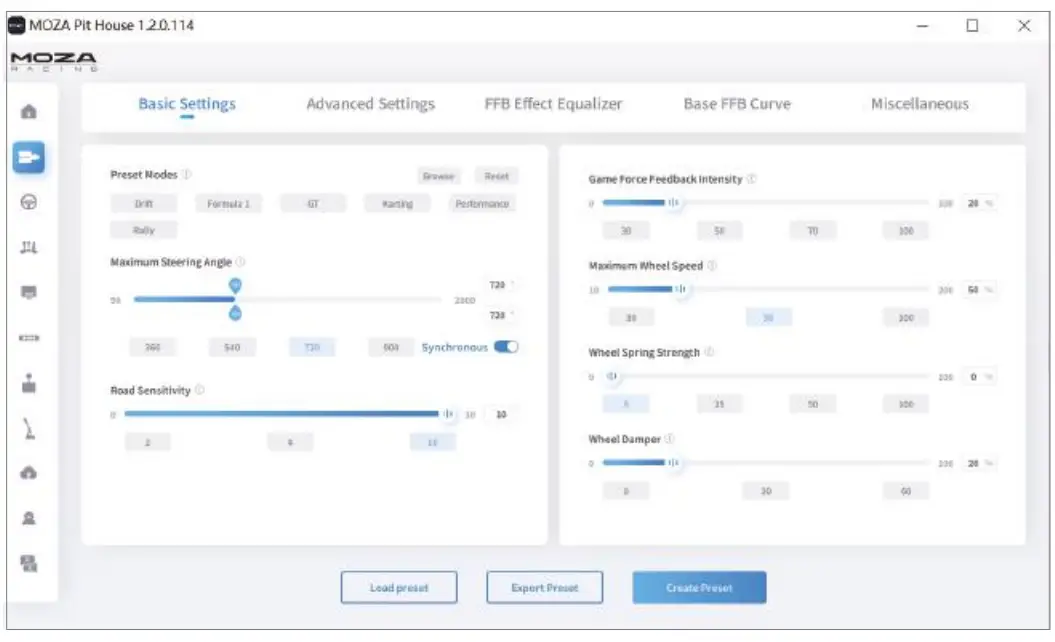Screen dimensions: 1055x642
Task: Open the Home icon in sidebar
Action: (x=28, y=112)
